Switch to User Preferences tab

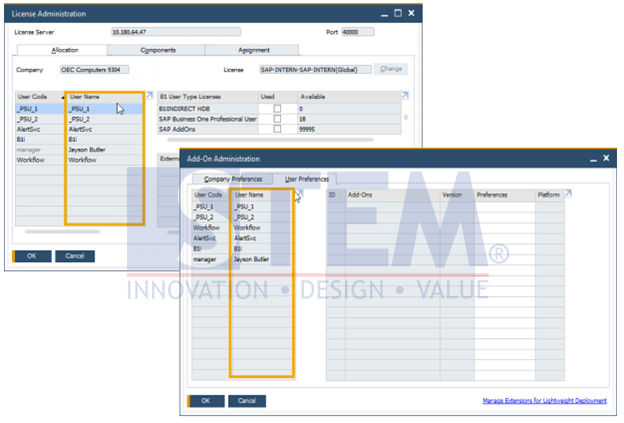(305, 179)
